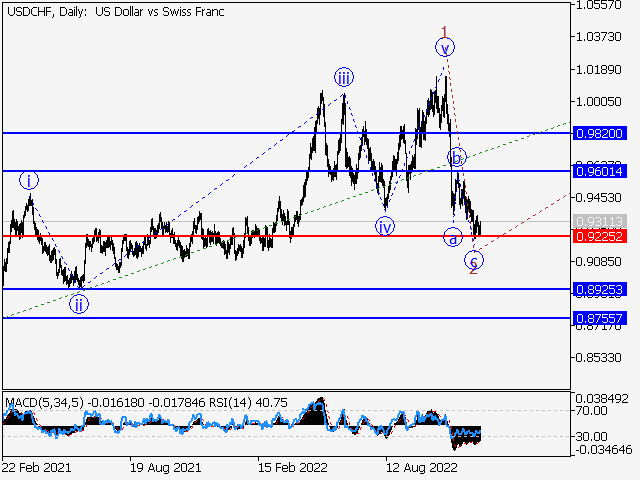Select the circled wave iv label
640x480 pixels.
[x=385, y=226]
